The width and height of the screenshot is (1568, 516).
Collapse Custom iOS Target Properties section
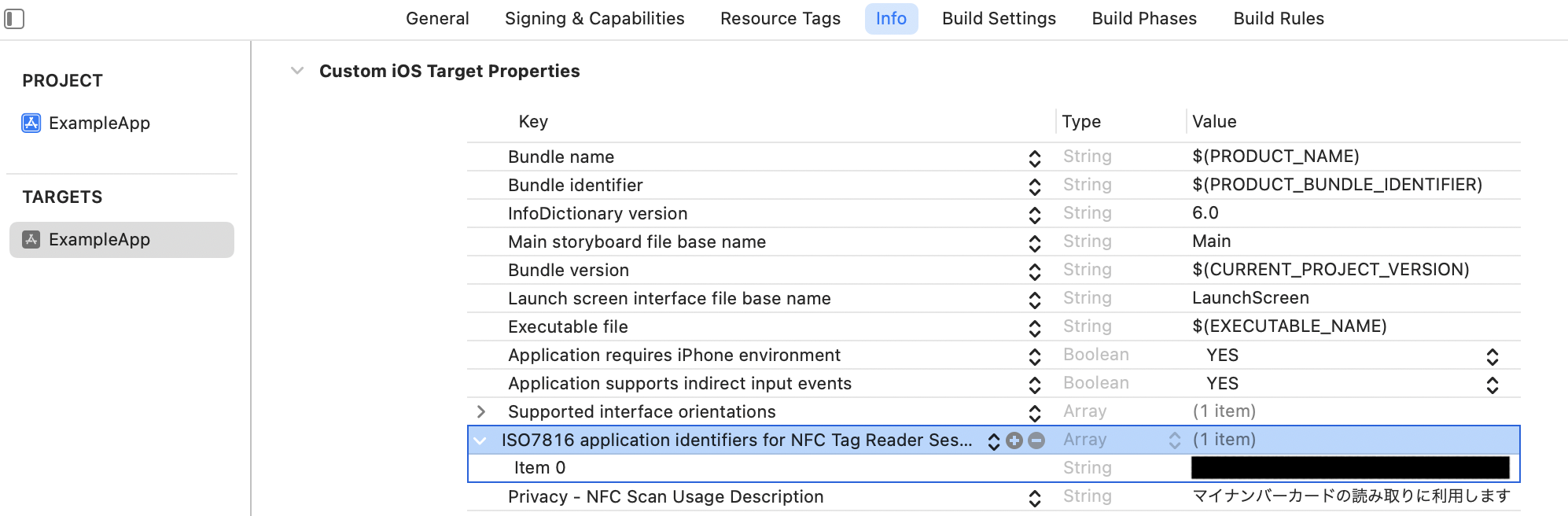(297, 71)
